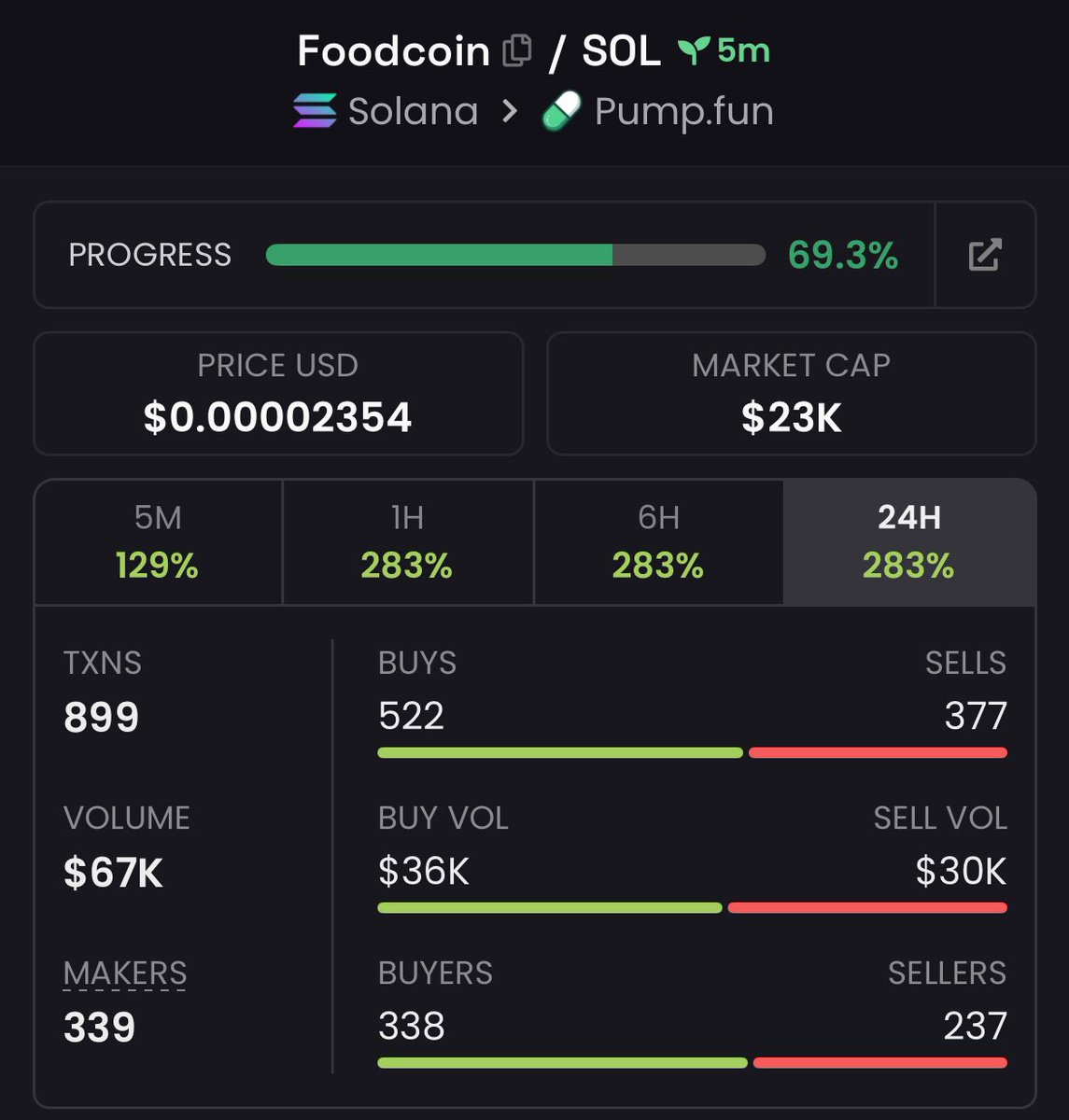
Task: Click the PRICE USD box
Action: (278, 393)
